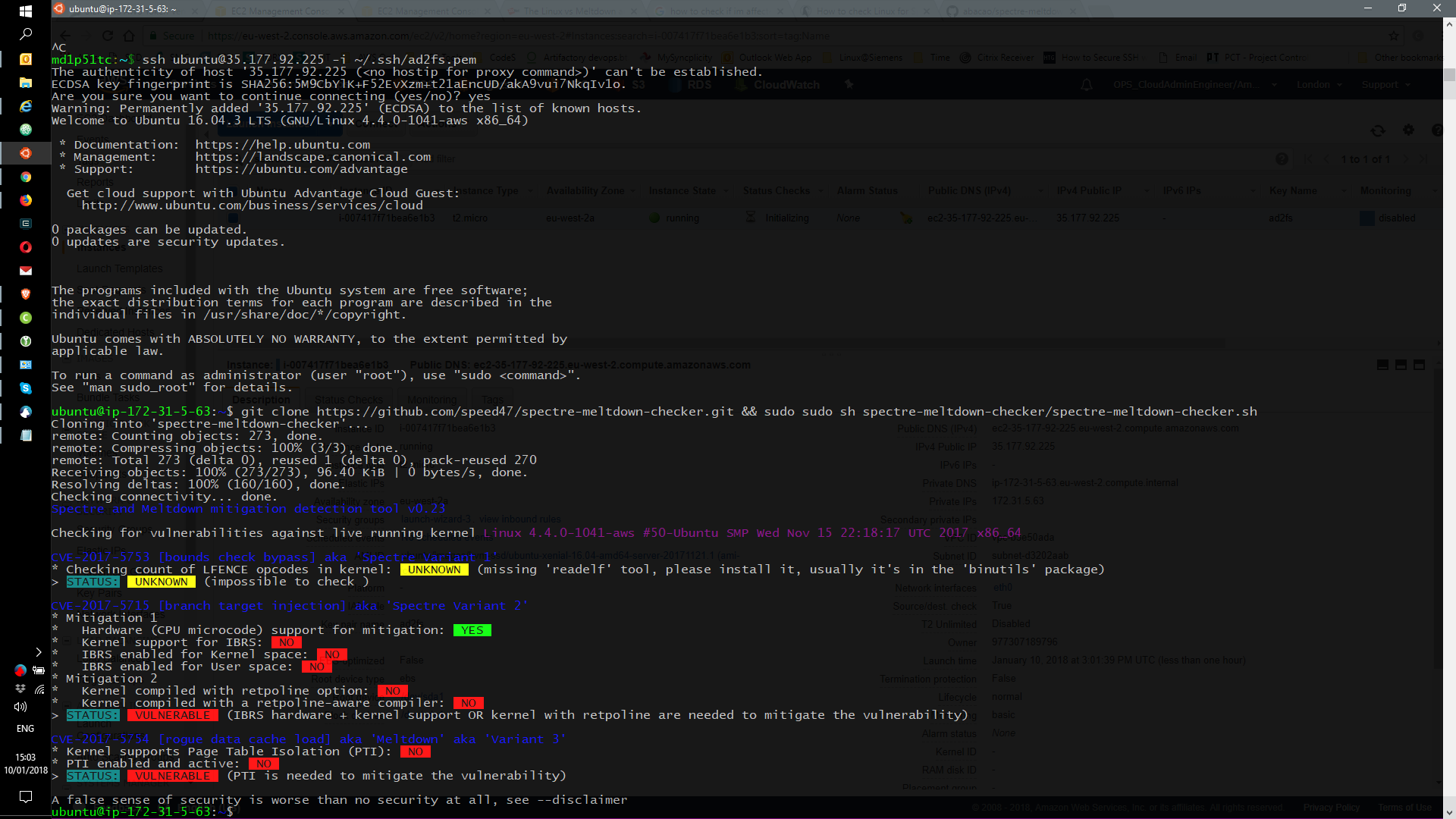Open the Action Center notifications icon
1456x819 pixels.
25,797
